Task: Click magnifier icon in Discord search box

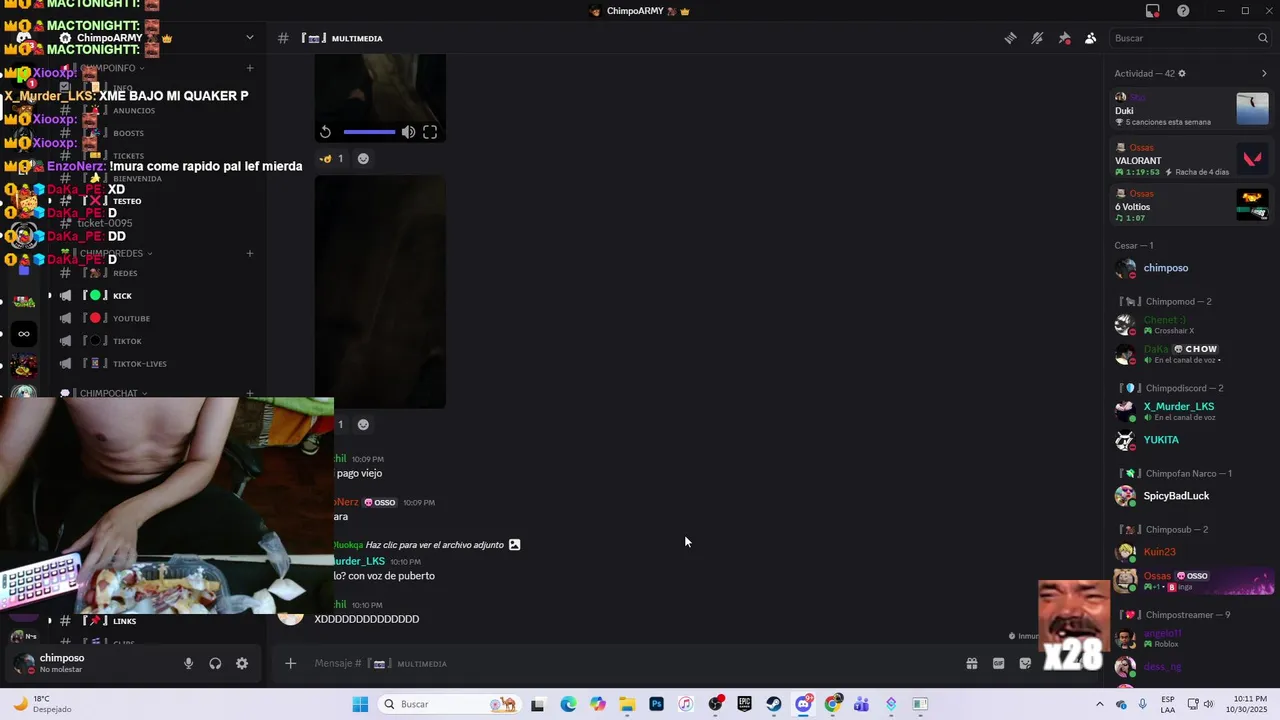Action: click(x=1262, y=38)
